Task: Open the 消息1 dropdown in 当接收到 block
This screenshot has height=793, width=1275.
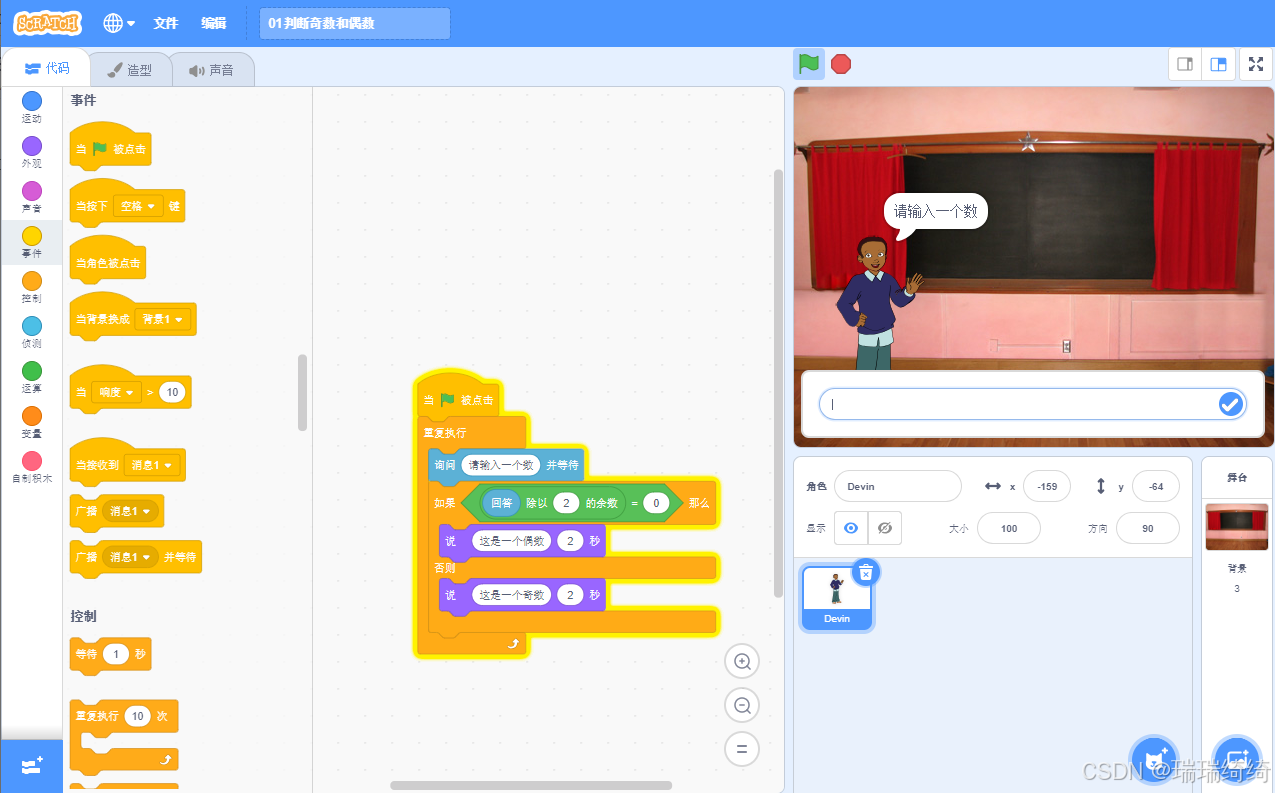Action: point(150,465)
